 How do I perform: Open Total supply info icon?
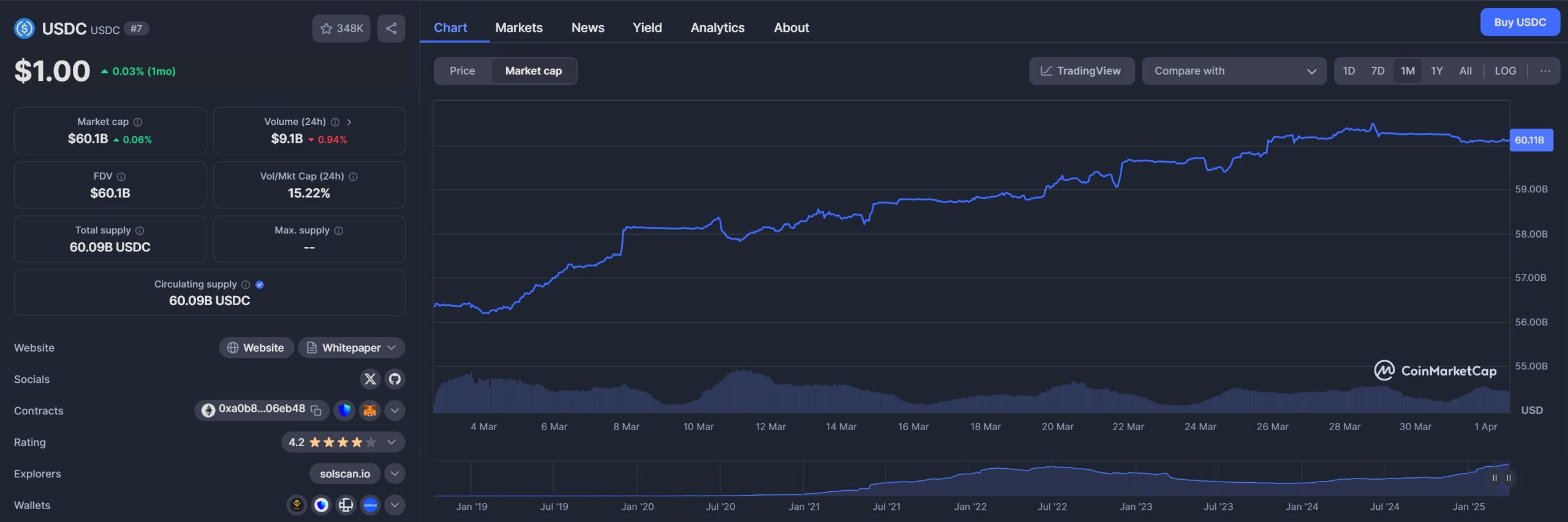[140, 230]
